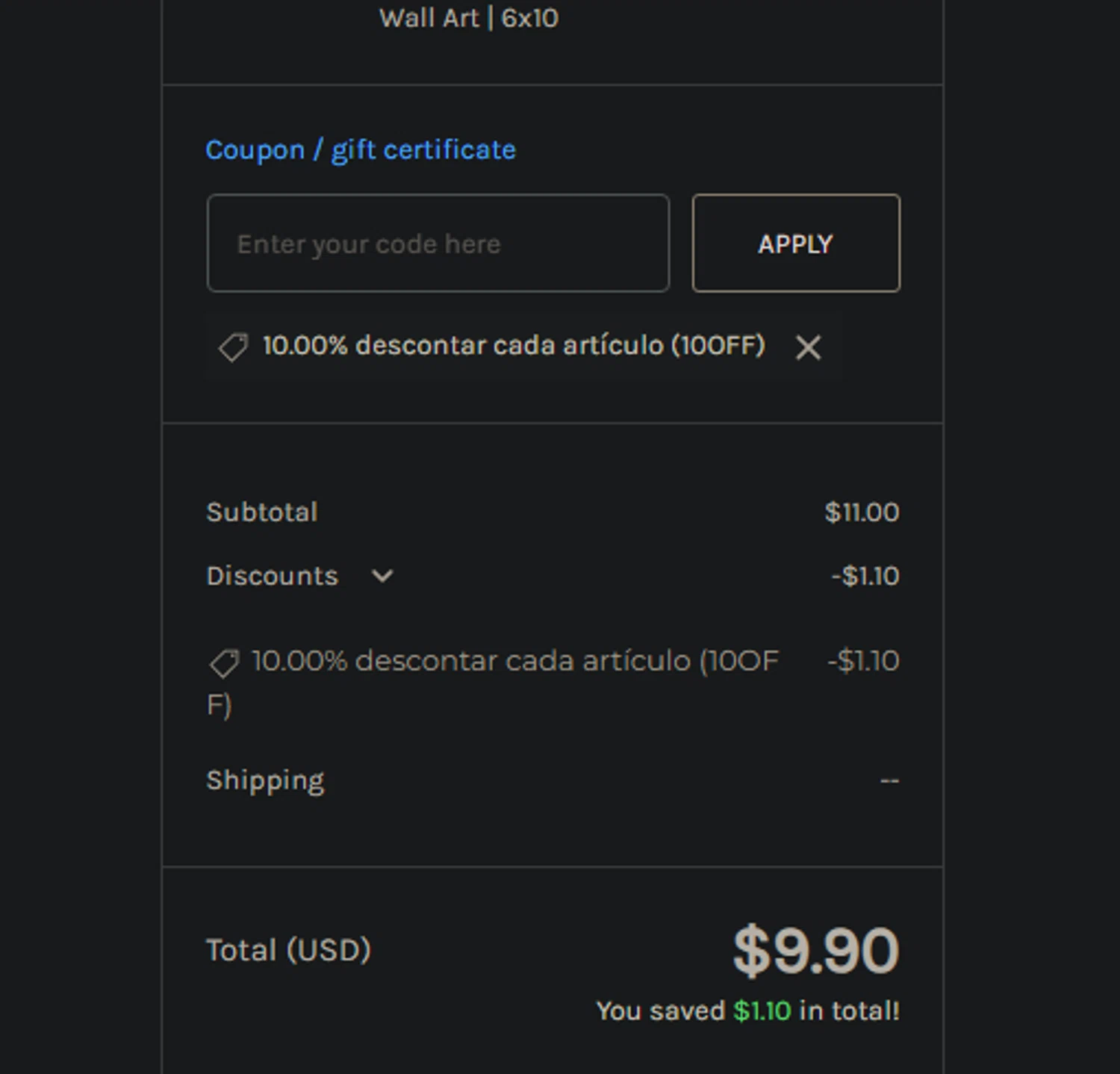
Task: Select the applied coupon text label
Action: [514, 346]
